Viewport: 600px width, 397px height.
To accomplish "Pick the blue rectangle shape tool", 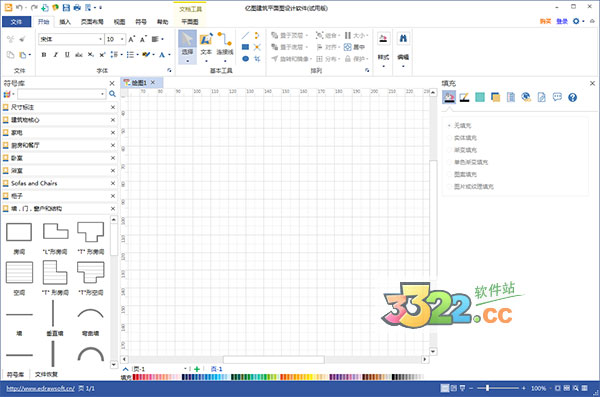I will tap(245, 47).
